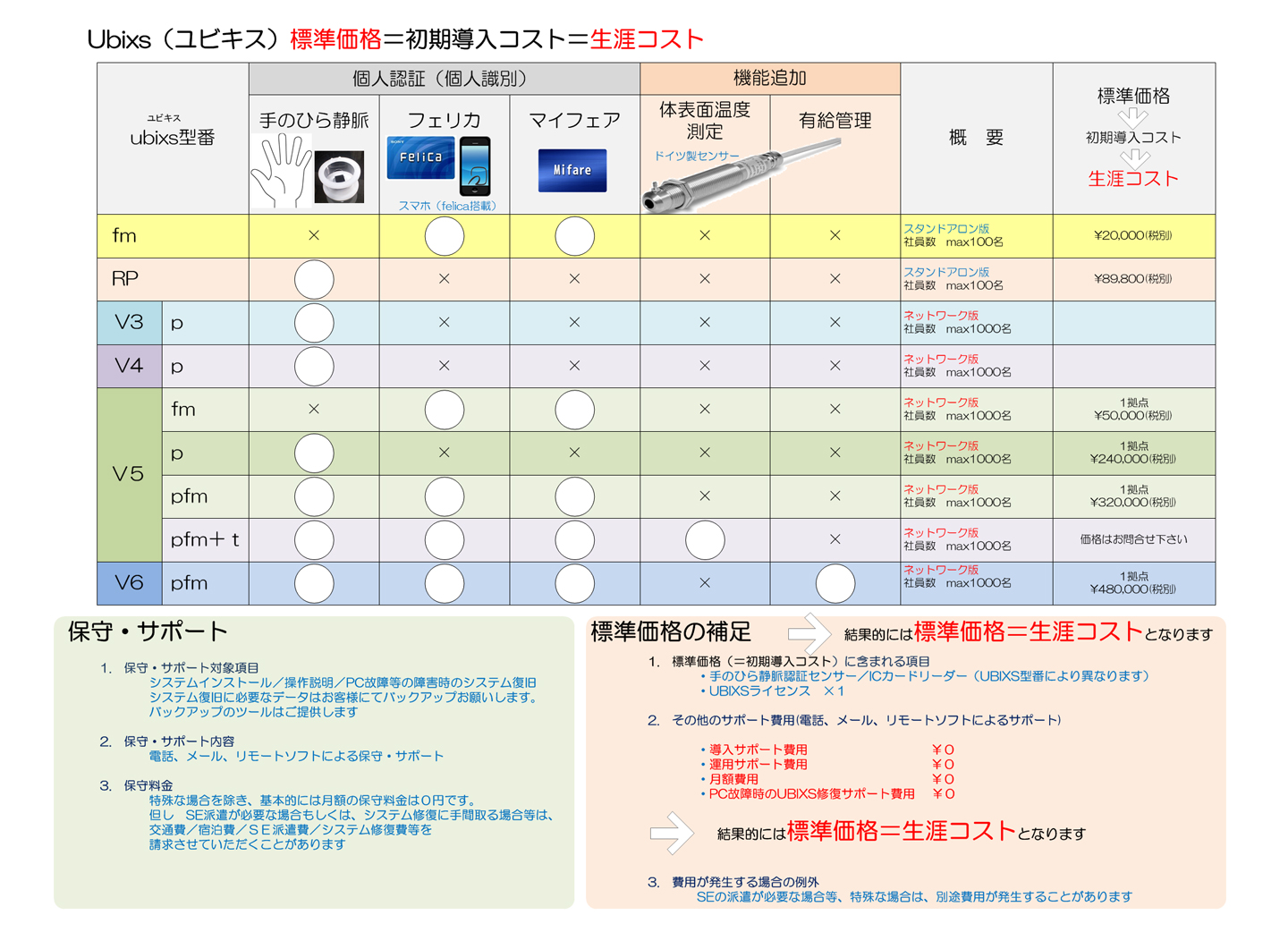1288x932 pixels.
Task: Click the blue V6 model label cell
Action: 129,583
